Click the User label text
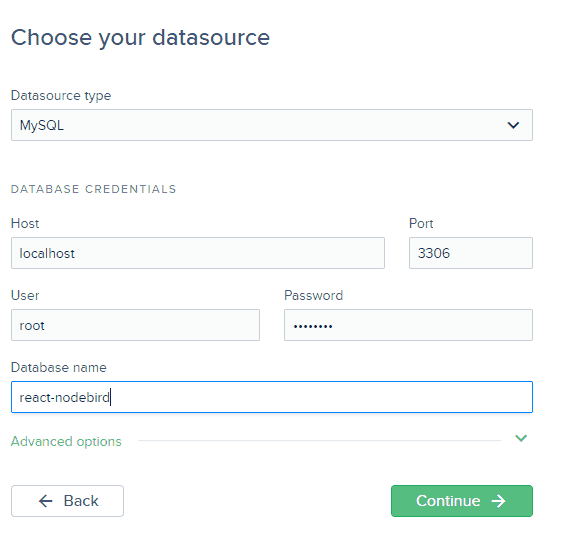Viewport: 588px width, 546px height. point(25,296)
